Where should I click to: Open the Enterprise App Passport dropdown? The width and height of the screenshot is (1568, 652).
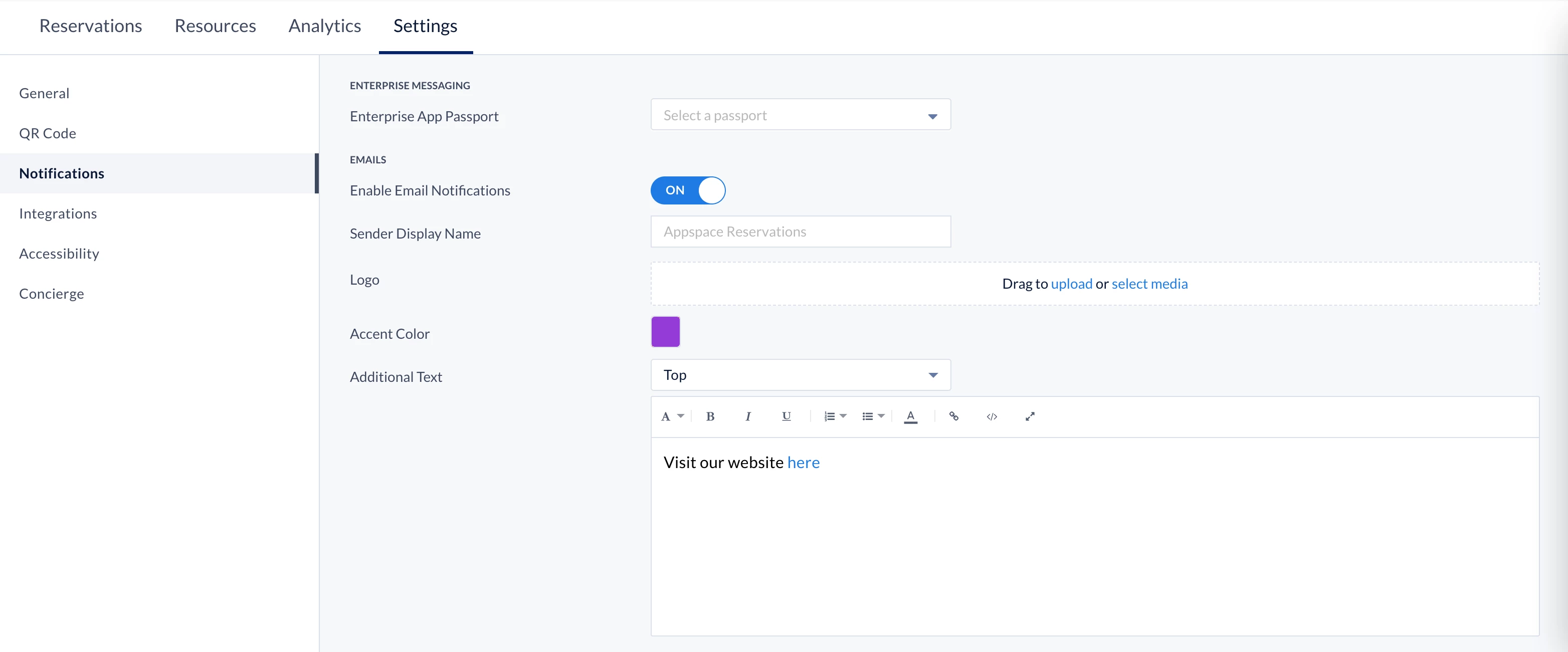[801, 115]
